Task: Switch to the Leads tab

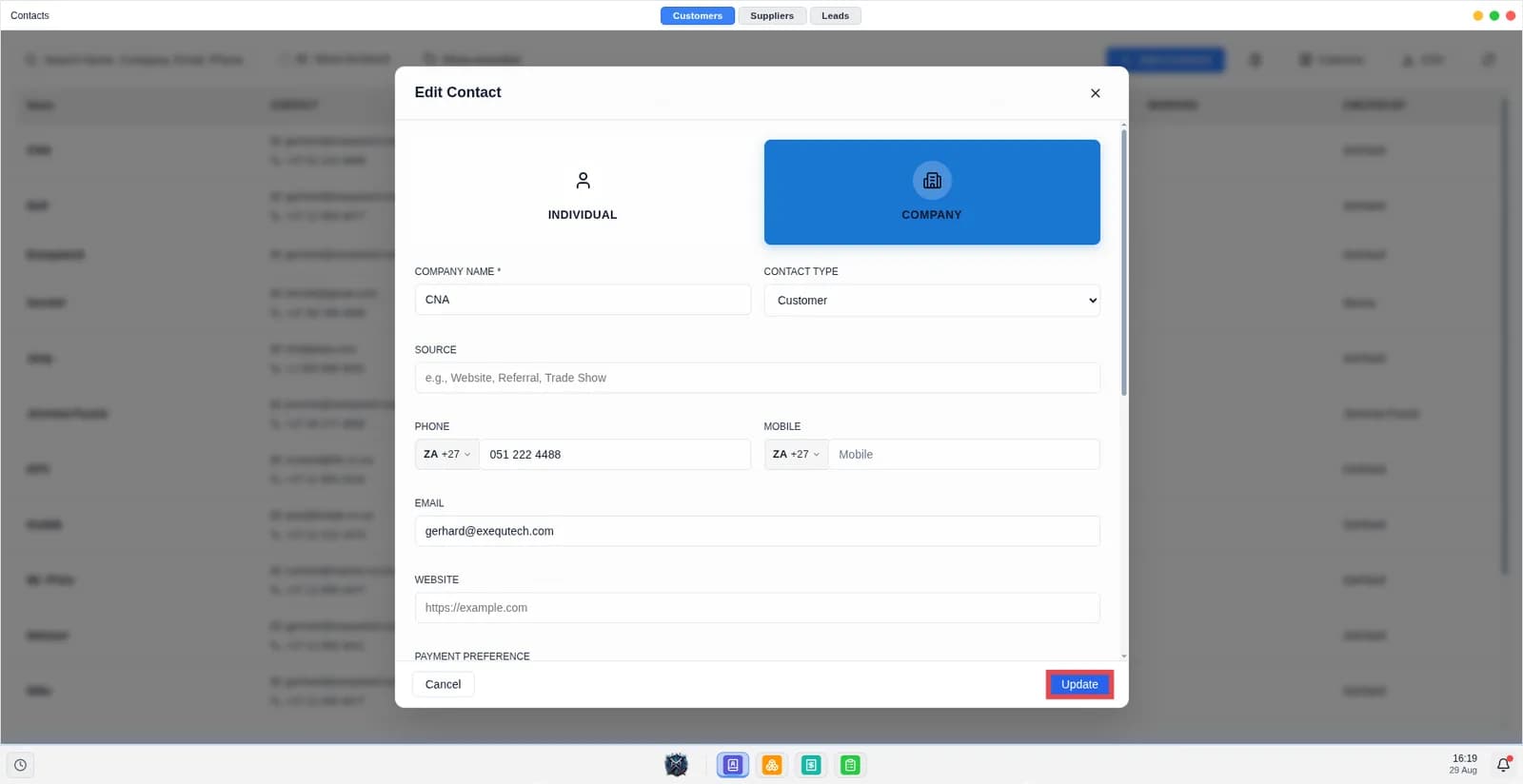Action: point(835,15)
